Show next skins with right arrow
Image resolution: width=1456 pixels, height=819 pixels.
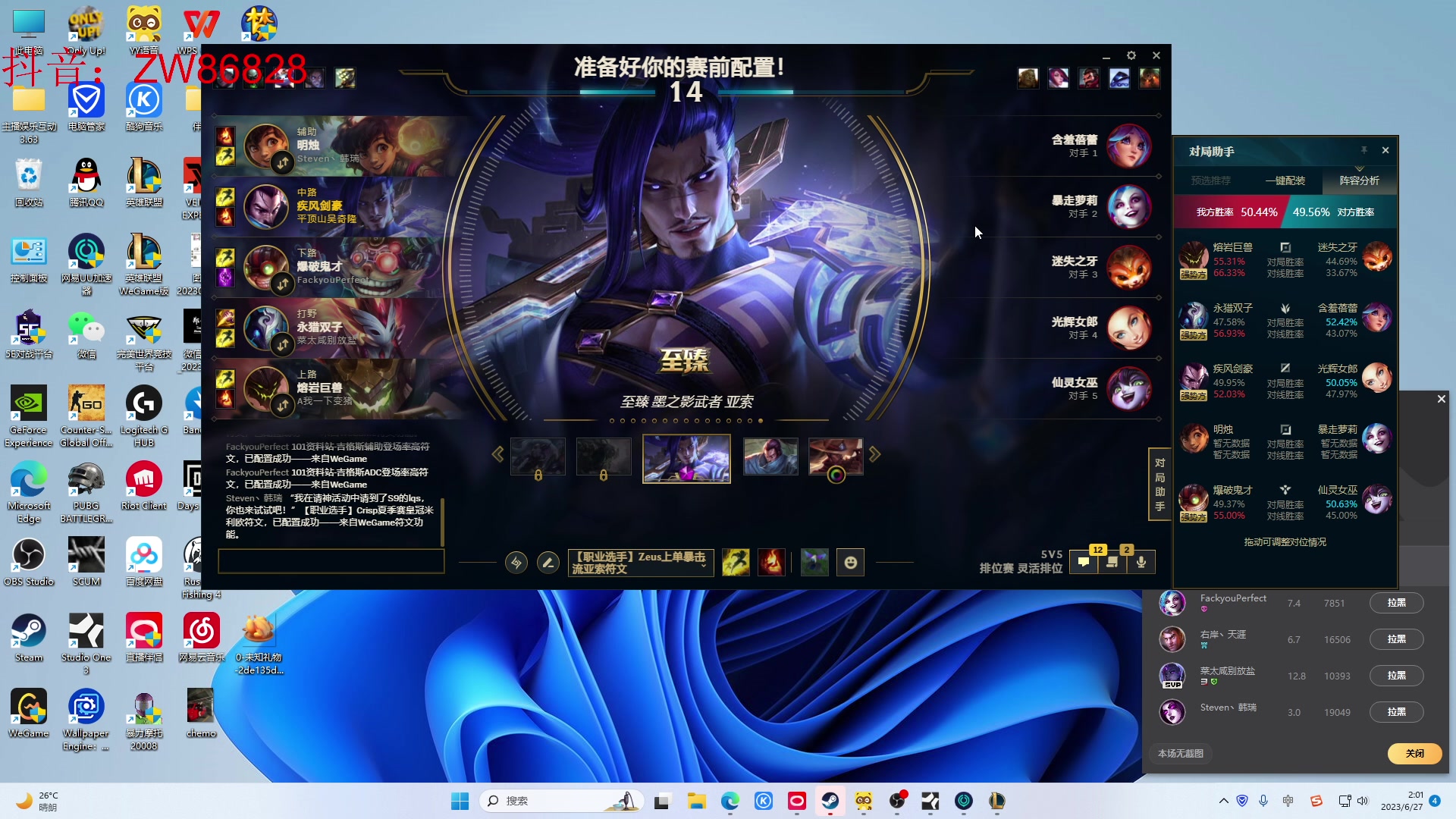[875, 454]
